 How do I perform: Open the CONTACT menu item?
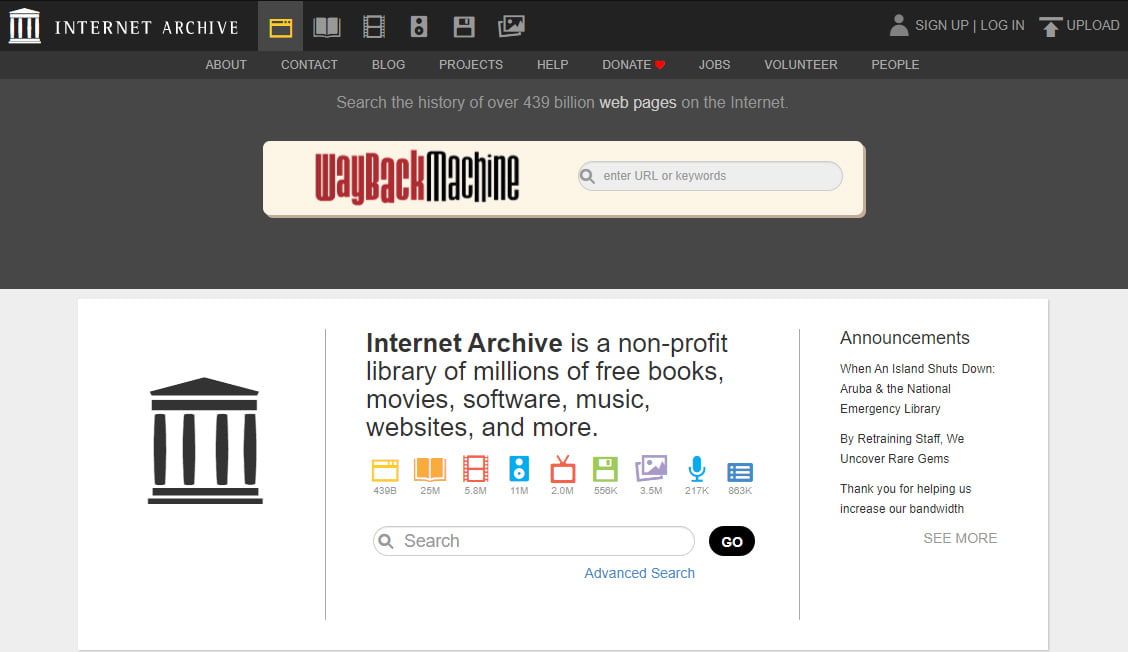[309, 65]
